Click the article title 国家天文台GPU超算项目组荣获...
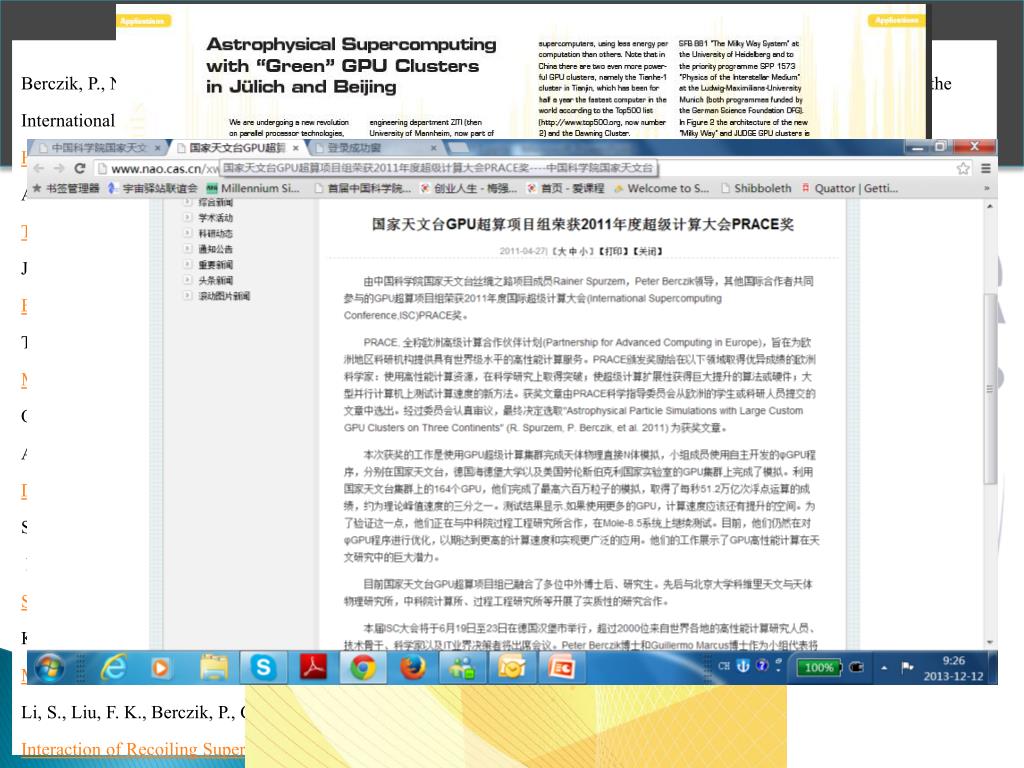The height and width of the screenshot is (768, 1024). (583, 224)
